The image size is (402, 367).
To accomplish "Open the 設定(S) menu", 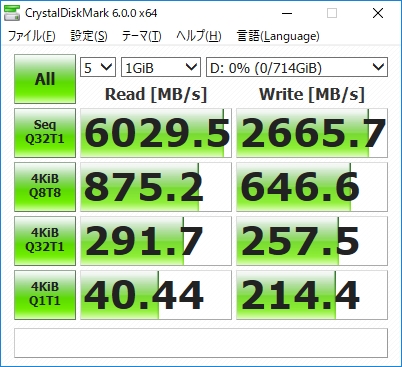I will (89, 36).
